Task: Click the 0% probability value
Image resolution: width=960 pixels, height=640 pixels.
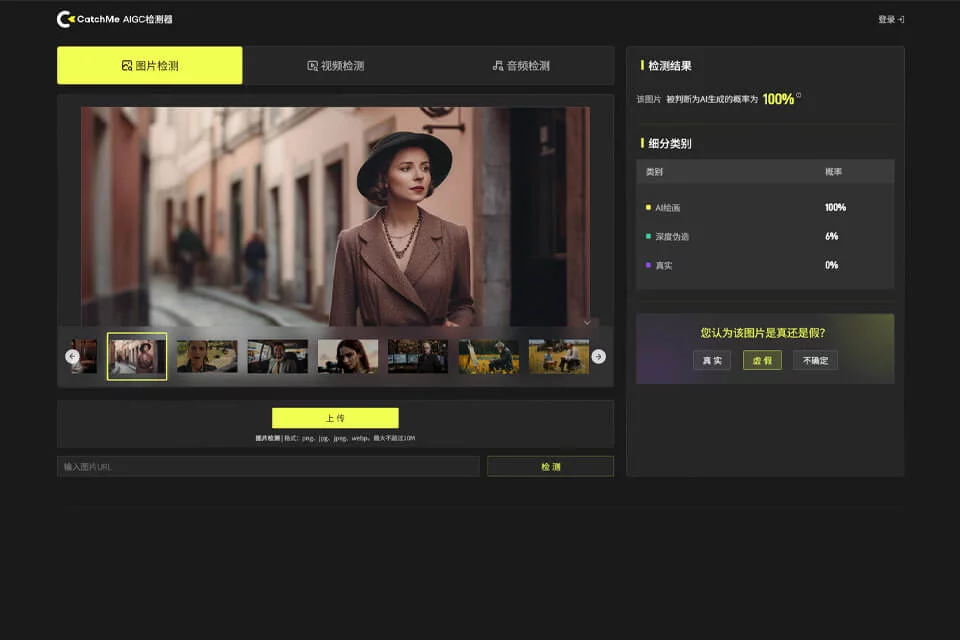Action: pyautogui.click(x=831, y=265)
